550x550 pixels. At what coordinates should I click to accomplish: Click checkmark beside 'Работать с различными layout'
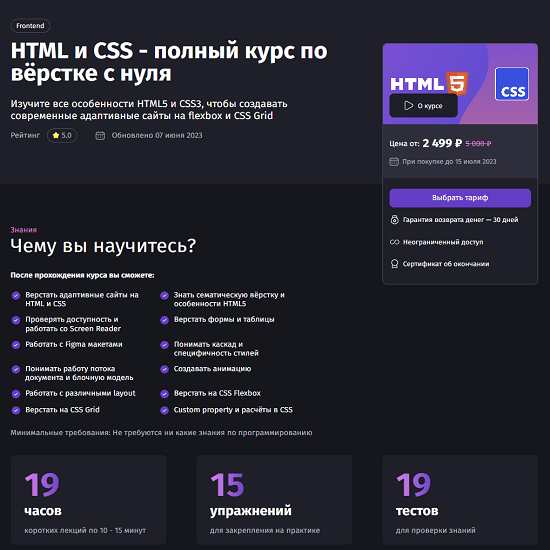16,394
